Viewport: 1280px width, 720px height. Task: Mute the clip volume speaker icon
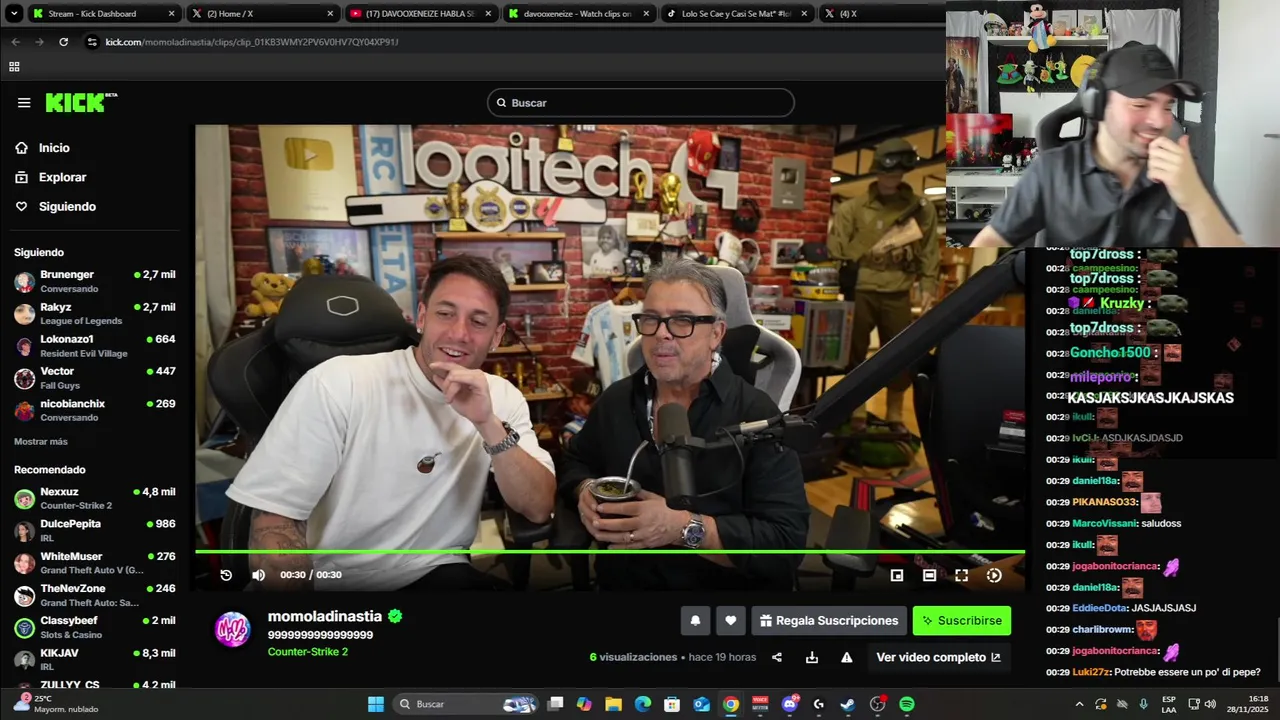click(258, 575)
